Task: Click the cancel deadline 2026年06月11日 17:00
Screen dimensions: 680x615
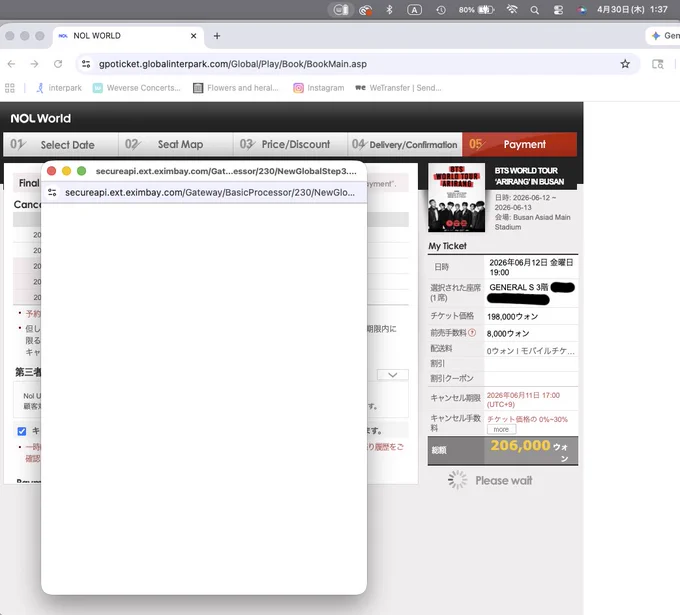Action: coord(523,399)
